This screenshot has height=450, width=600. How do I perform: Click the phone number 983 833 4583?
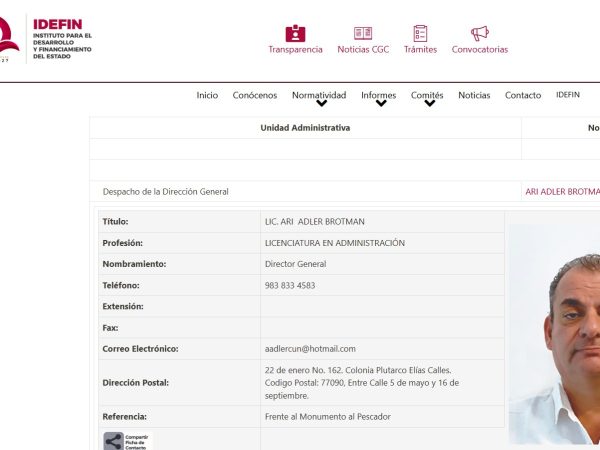coord(290,285)
